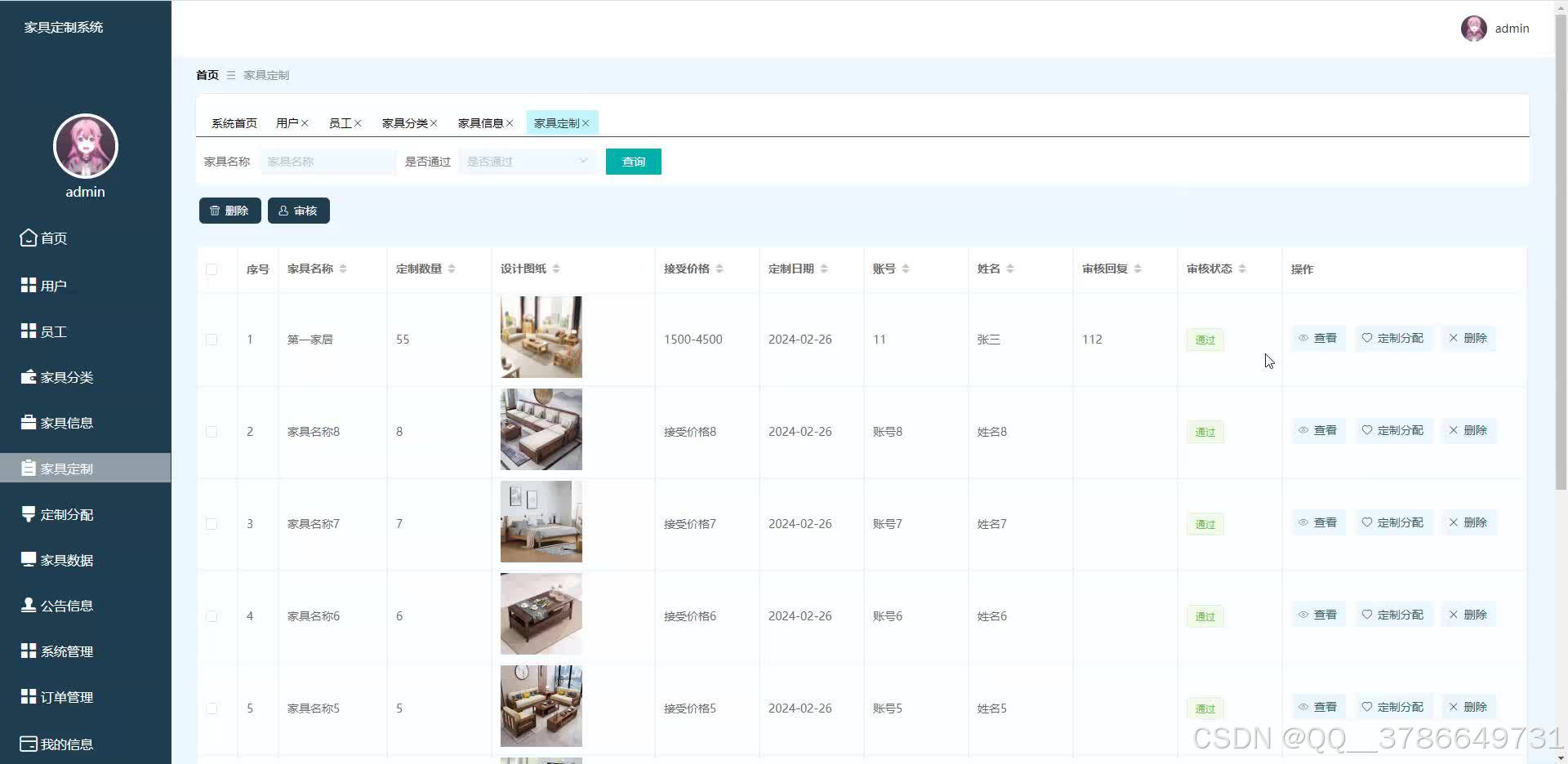
Task: Sort the table by 接受价格 column
Action: tap(719, 268)
